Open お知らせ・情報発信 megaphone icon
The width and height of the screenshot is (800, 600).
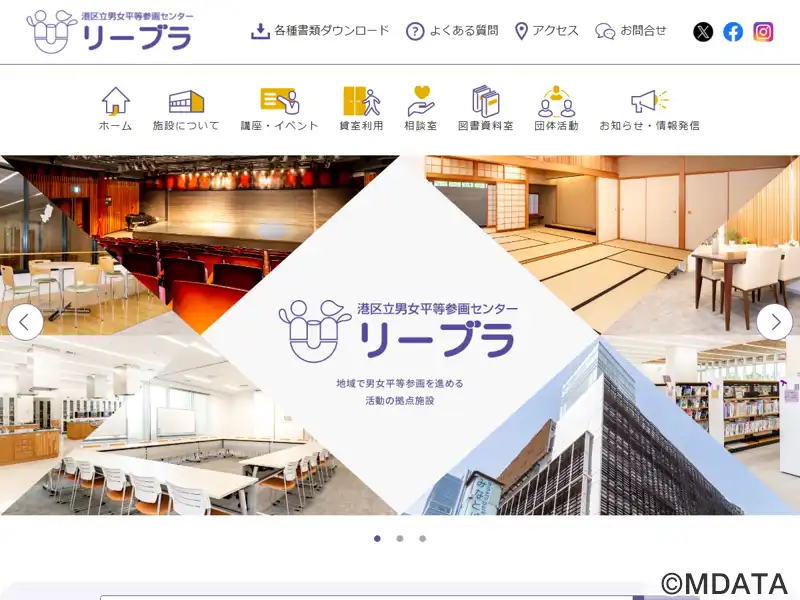click(x=649, y=101)
